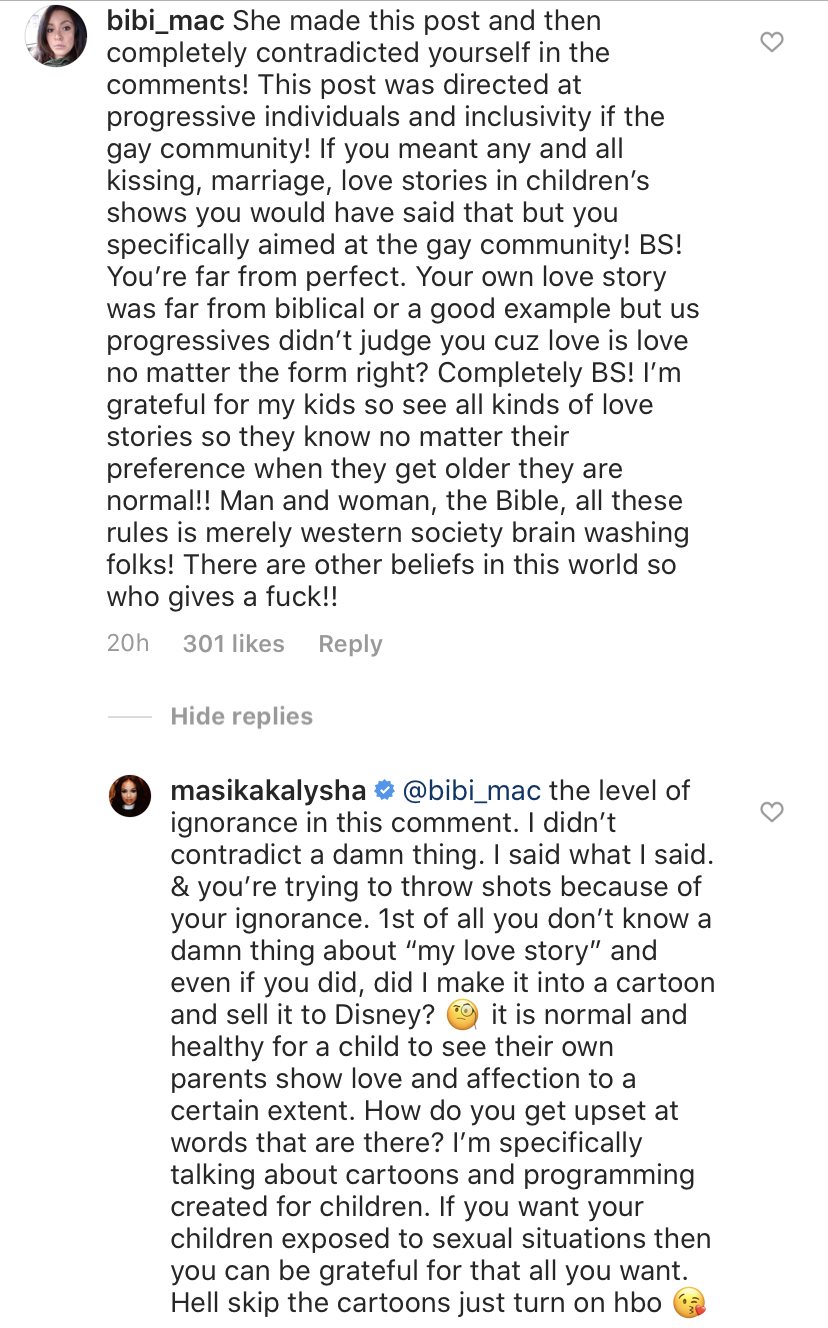828x1328 pixels.
Task: Tap the word 'Disney' in the reply
Action: tap(386, 1015)
